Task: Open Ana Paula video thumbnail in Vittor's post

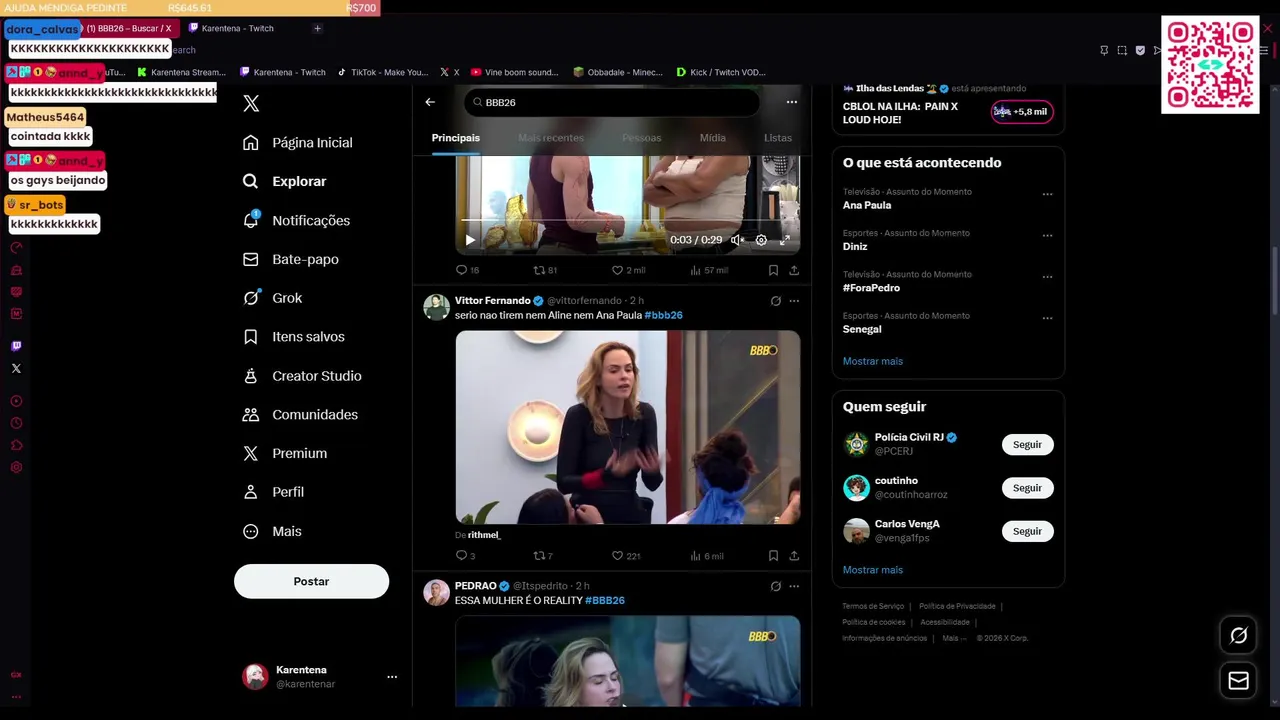Action: click(x=628, y=427)
